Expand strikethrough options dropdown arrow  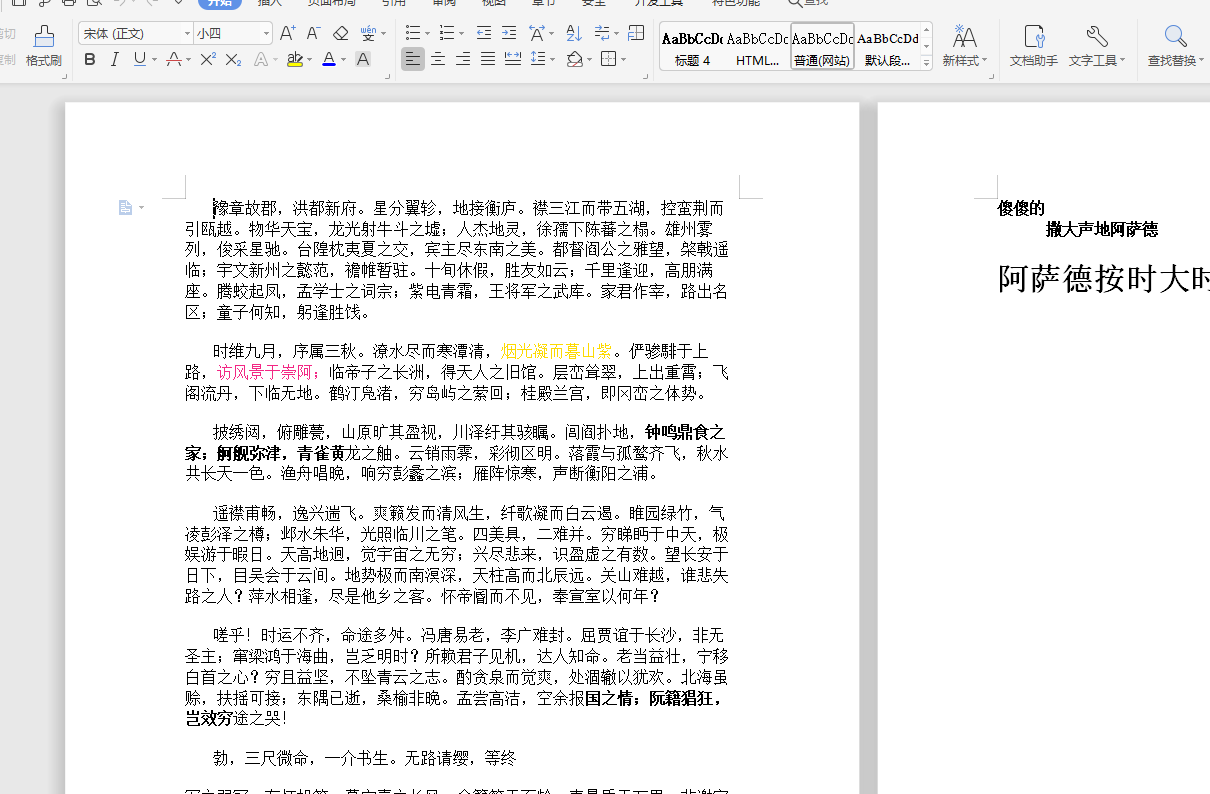(x=188, y=60)
